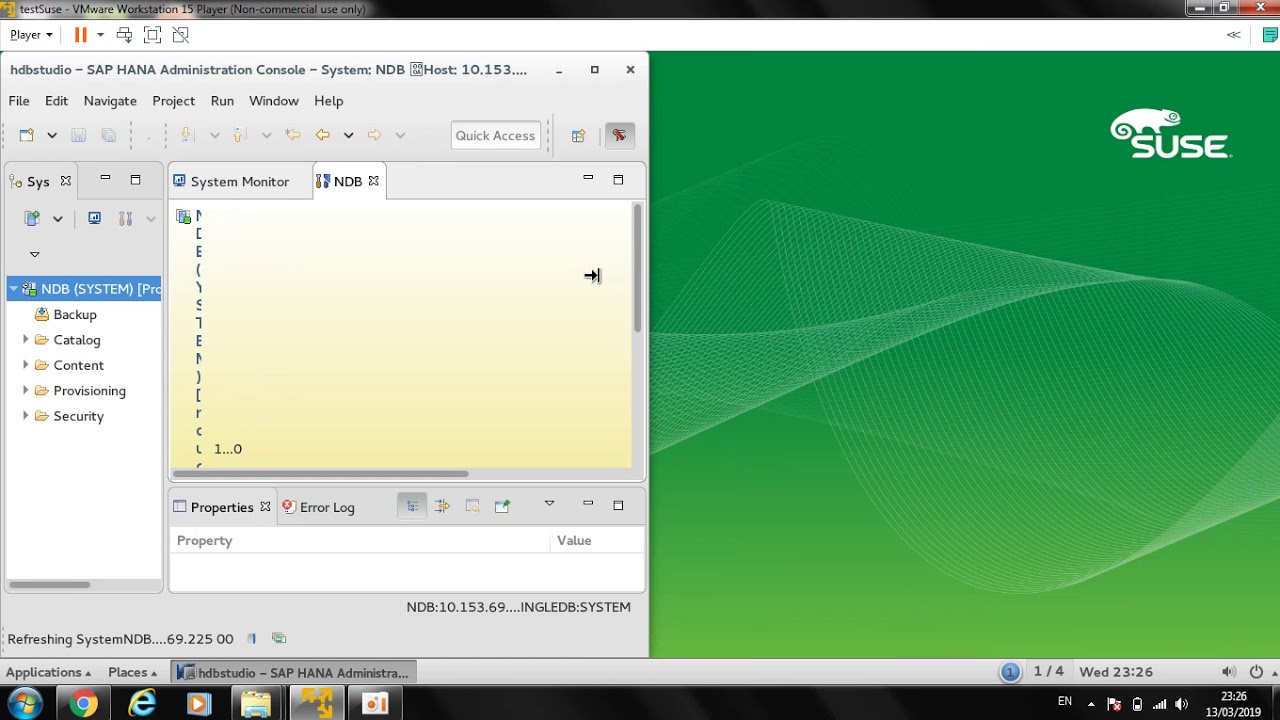
Task: Expand the Security folder
Action: 26,416
